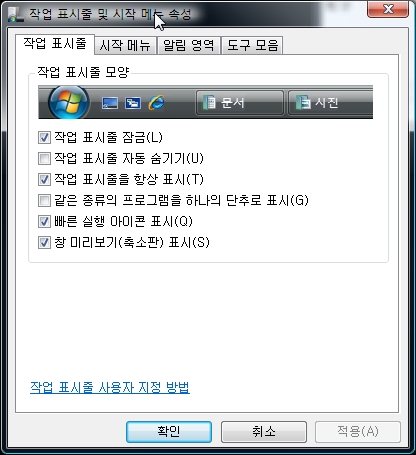Click the 문서 taskbar button icon
Screen dimensions: 416x455
click(210, 102)
